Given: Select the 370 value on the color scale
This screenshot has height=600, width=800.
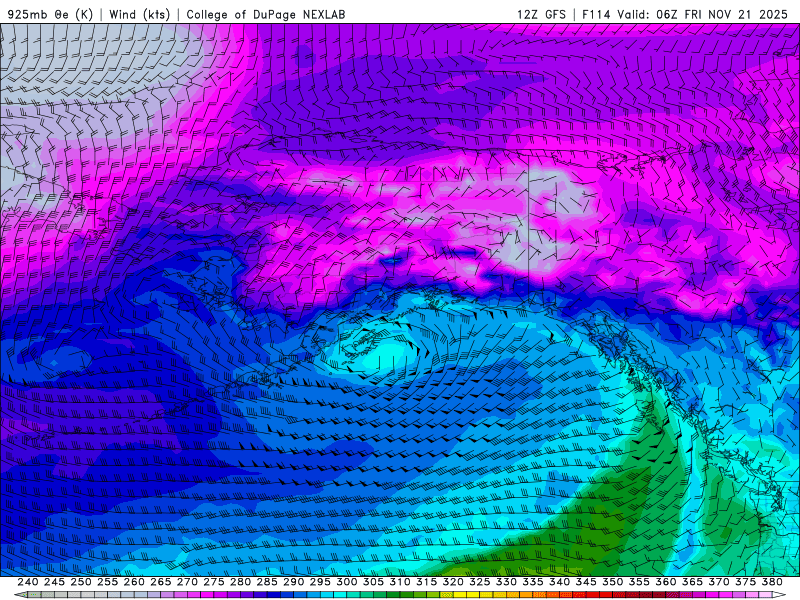Looking at the screenshot, I should pyautogui.click(x=718, y=582).
